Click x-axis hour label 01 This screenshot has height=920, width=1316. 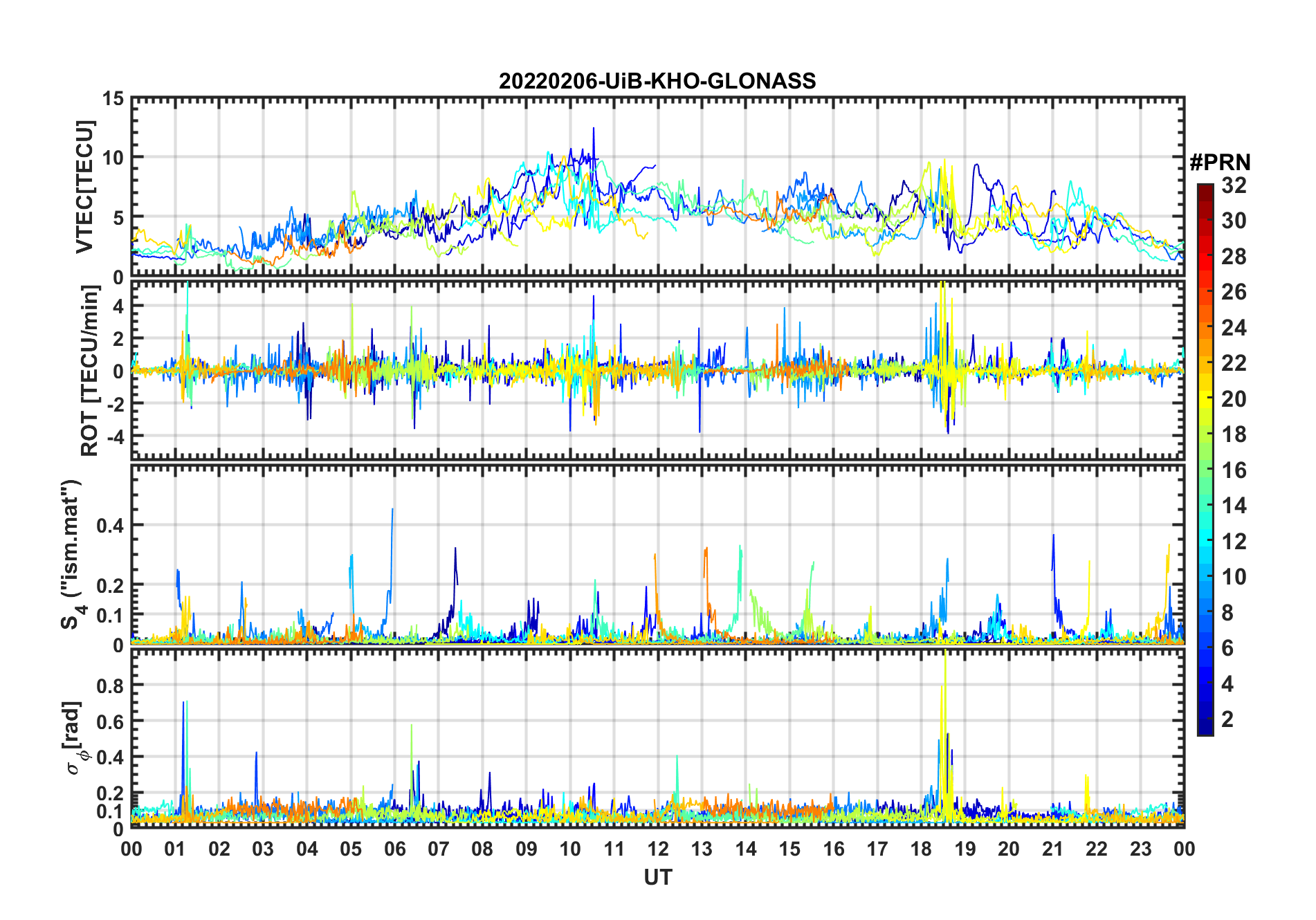click(175, 849)
